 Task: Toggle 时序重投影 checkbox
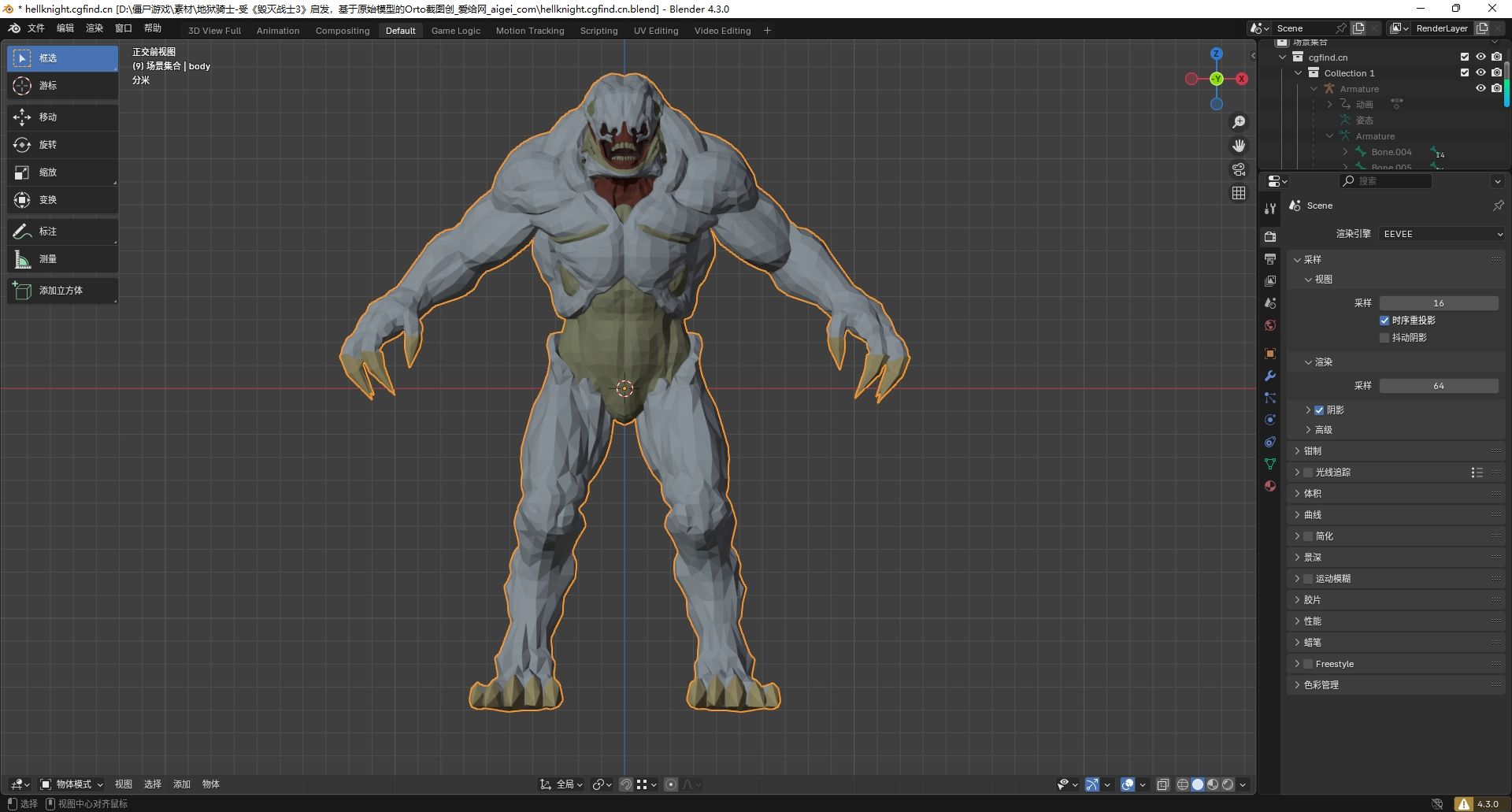coord(1384,321)
